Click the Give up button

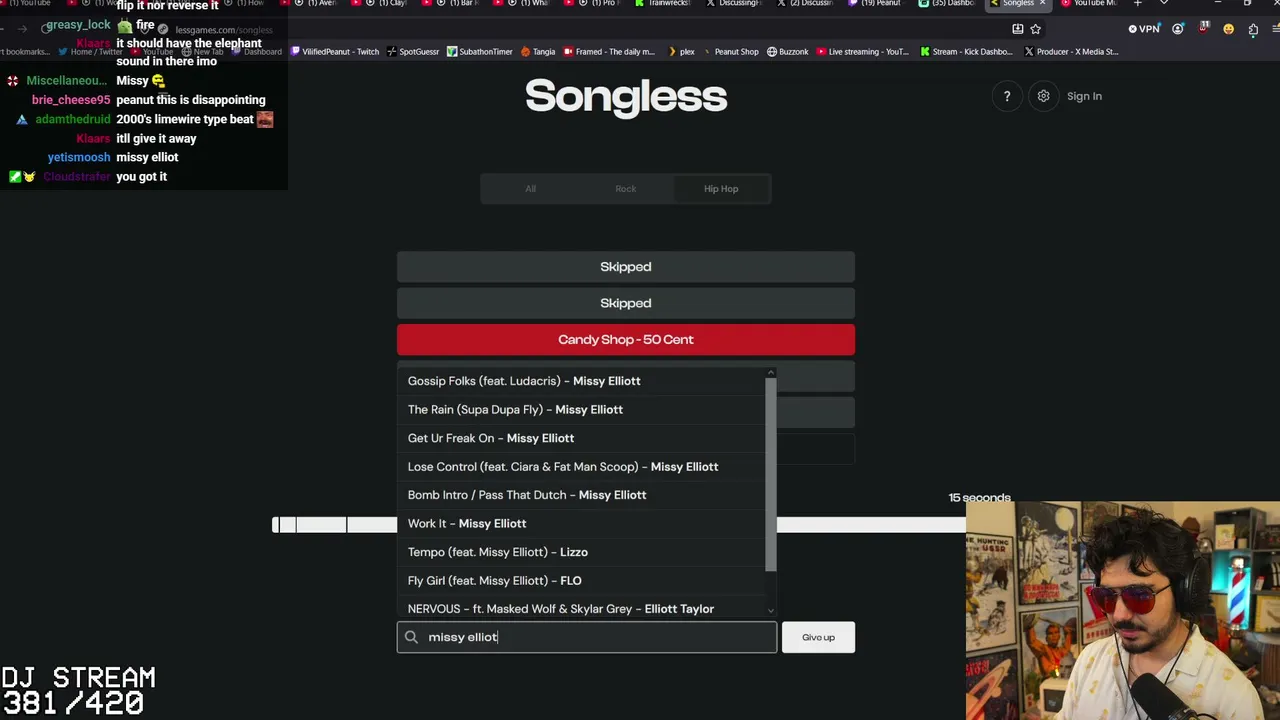click(x=818, y=637)
